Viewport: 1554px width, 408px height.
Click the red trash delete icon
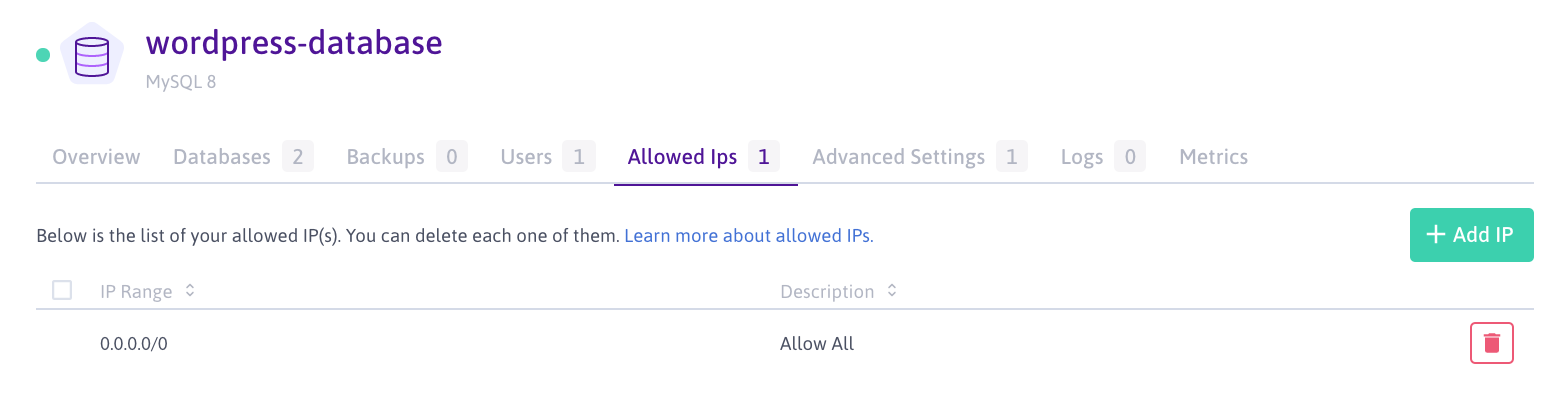[x=1491, y=343]
